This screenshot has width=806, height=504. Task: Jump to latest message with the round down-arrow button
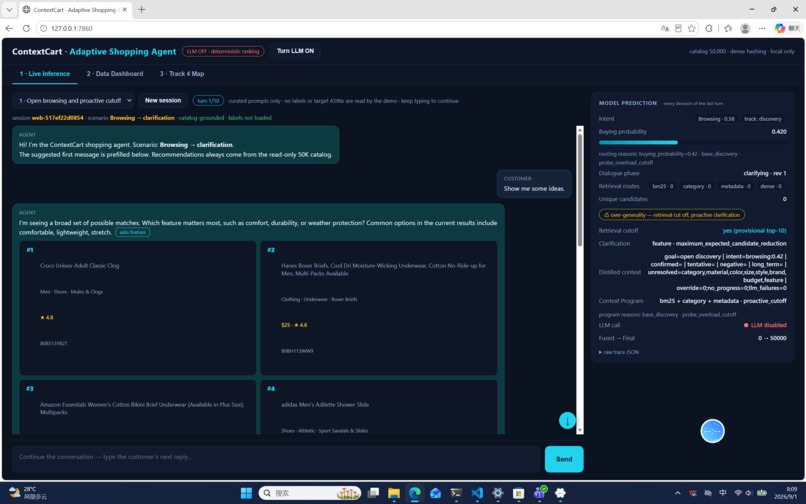click(567, 421)
